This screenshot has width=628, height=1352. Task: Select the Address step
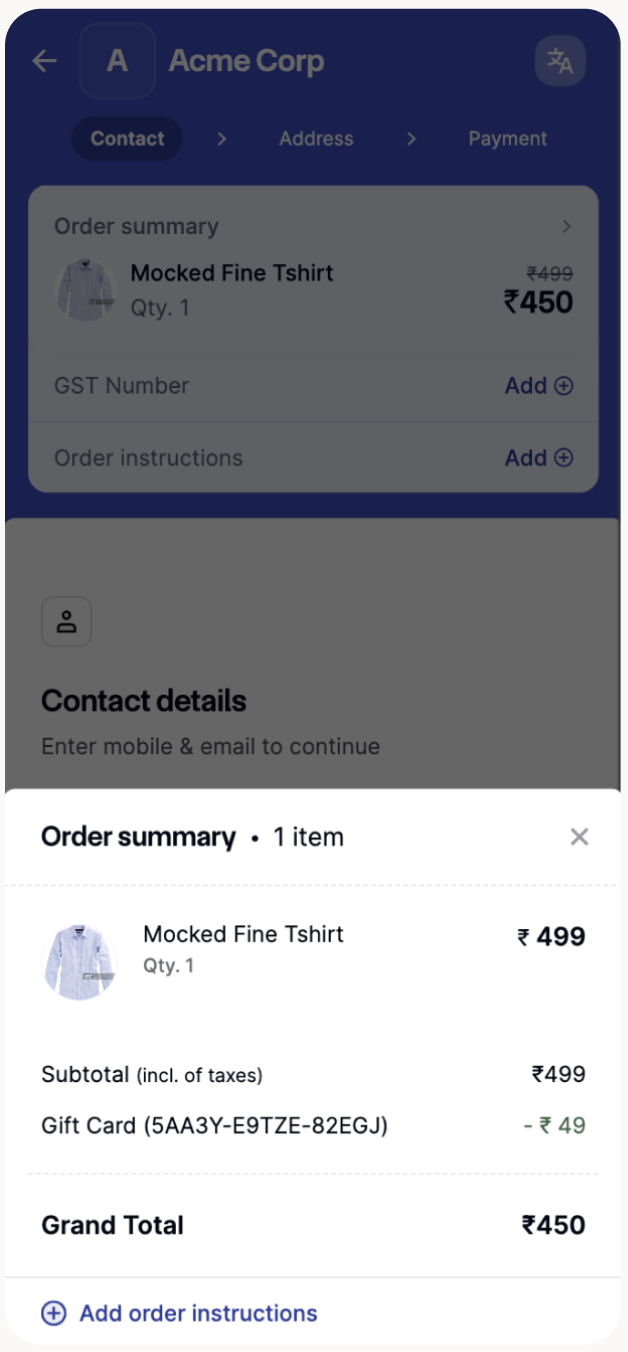316,139
